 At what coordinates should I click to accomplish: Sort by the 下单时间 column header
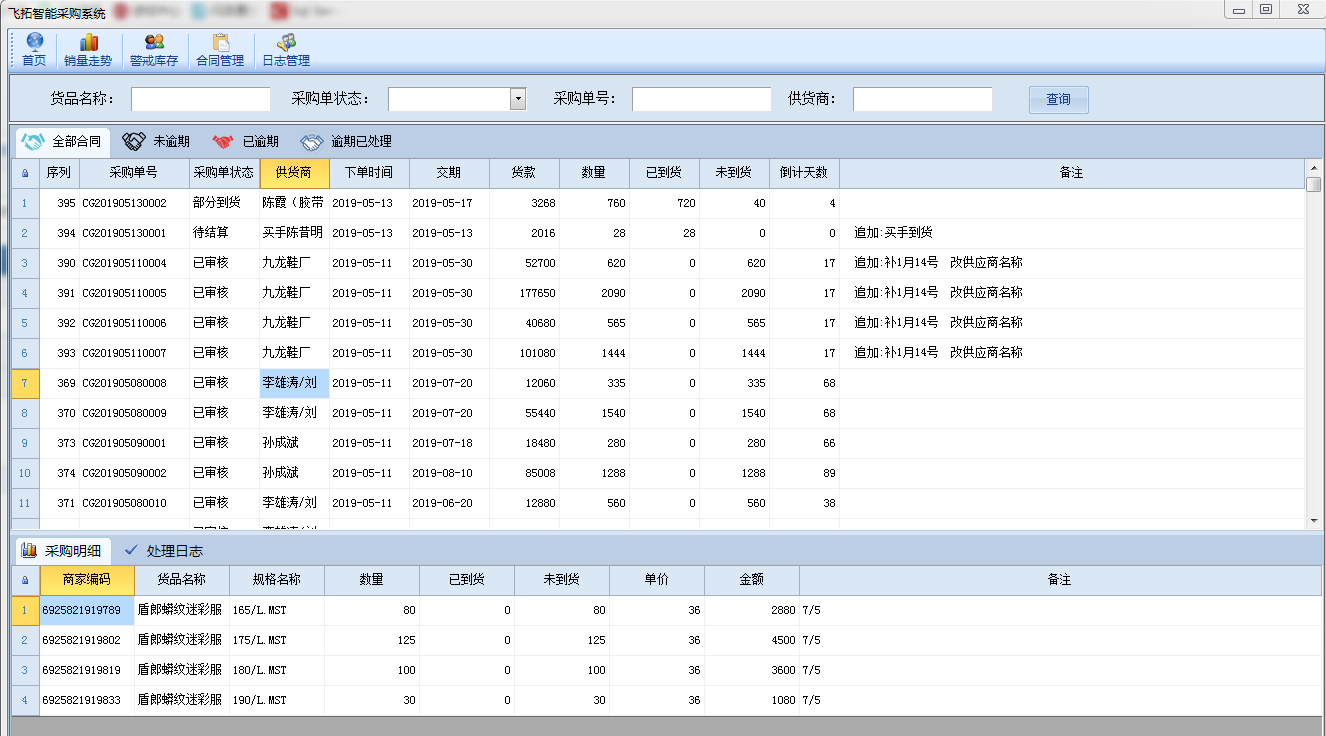pos(369,173)
